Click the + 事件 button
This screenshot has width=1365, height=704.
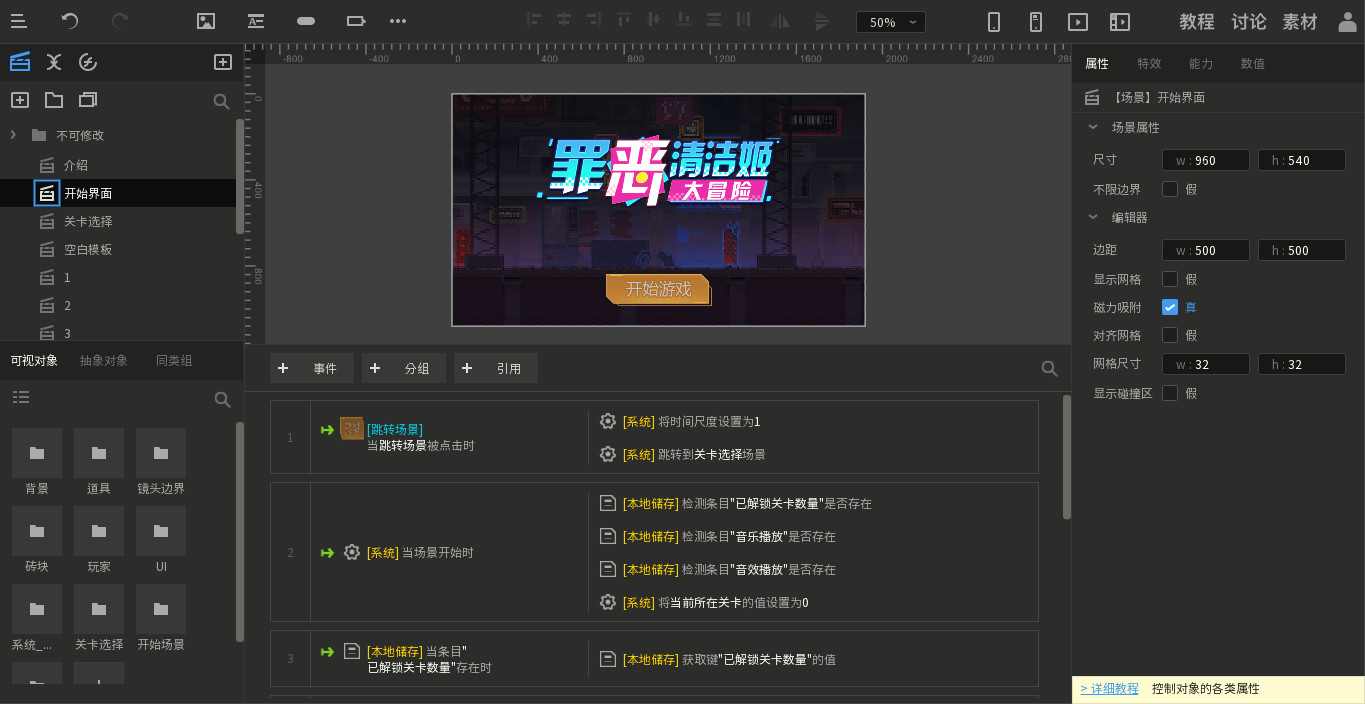tap(311, 368)
